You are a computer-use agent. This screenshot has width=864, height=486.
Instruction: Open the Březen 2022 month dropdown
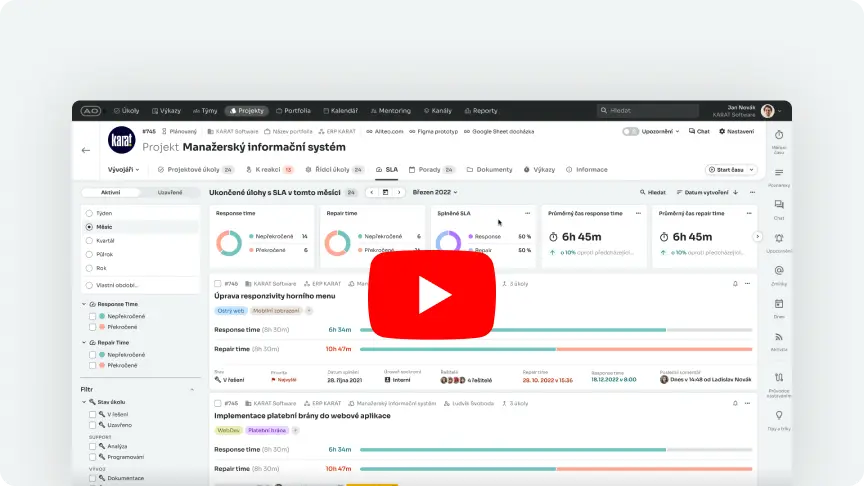435,192
